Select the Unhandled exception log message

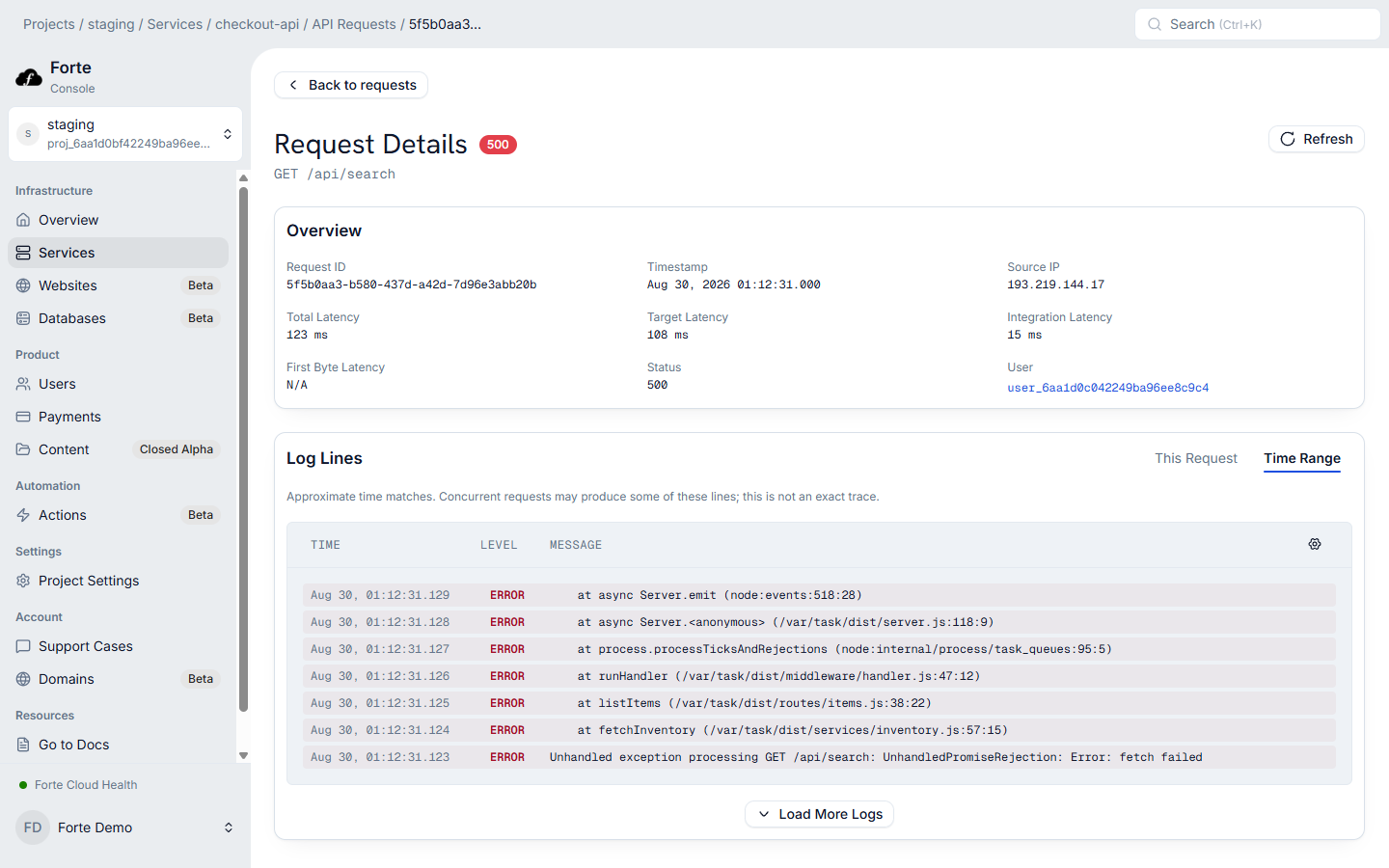tap(876, 757)
